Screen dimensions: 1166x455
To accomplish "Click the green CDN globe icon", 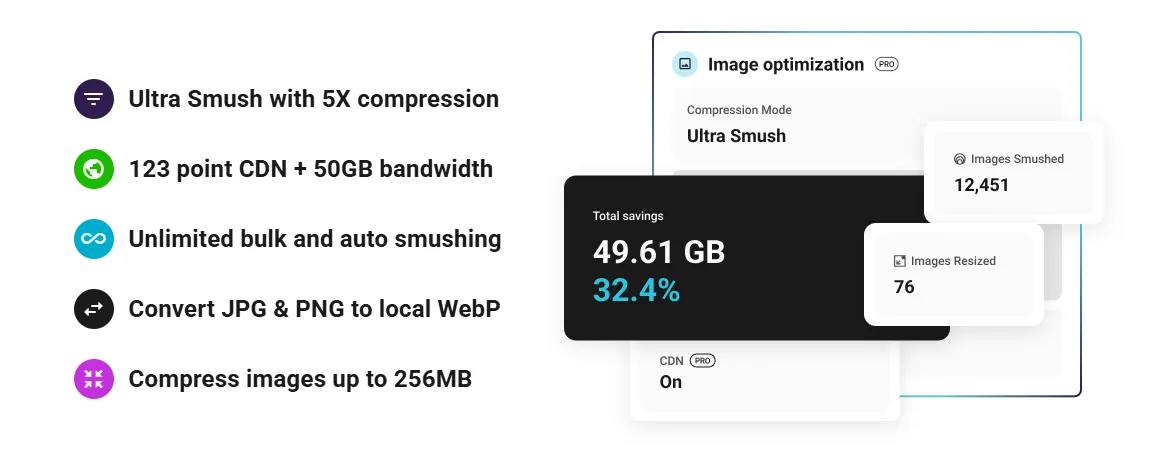I will click(94, 169).
